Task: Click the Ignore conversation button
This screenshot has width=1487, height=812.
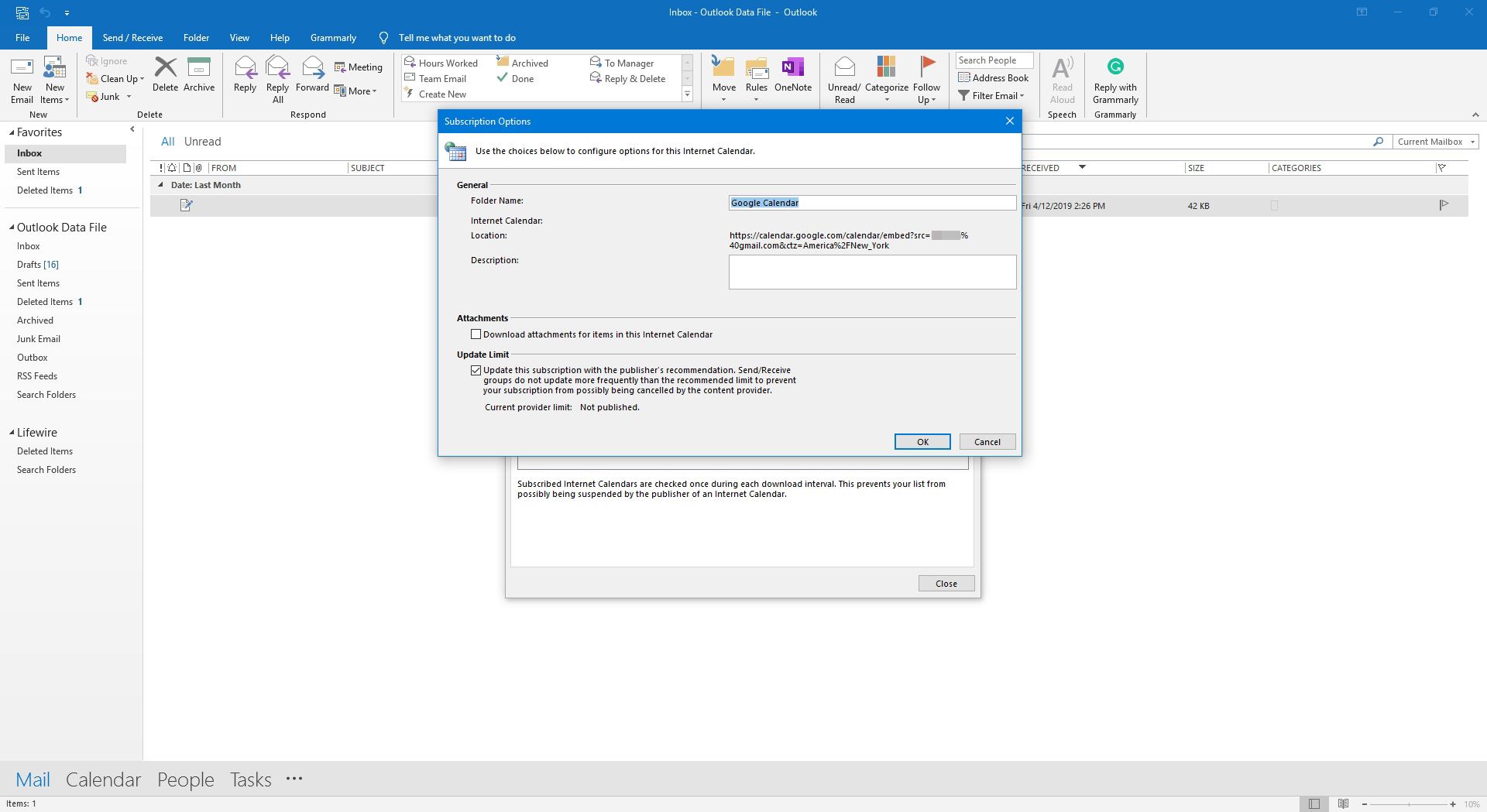Action: pyautogui.click(x=107, y=60)
